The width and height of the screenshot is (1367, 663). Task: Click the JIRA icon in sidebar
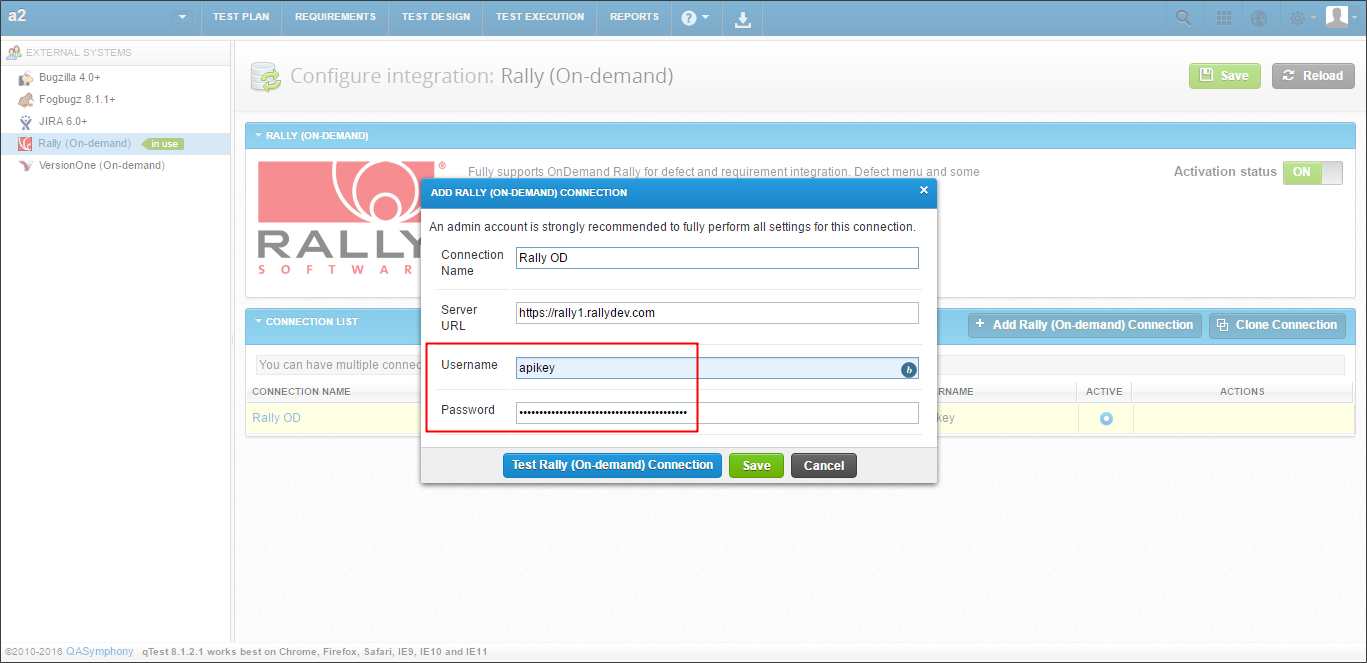(x=26, y=121)
